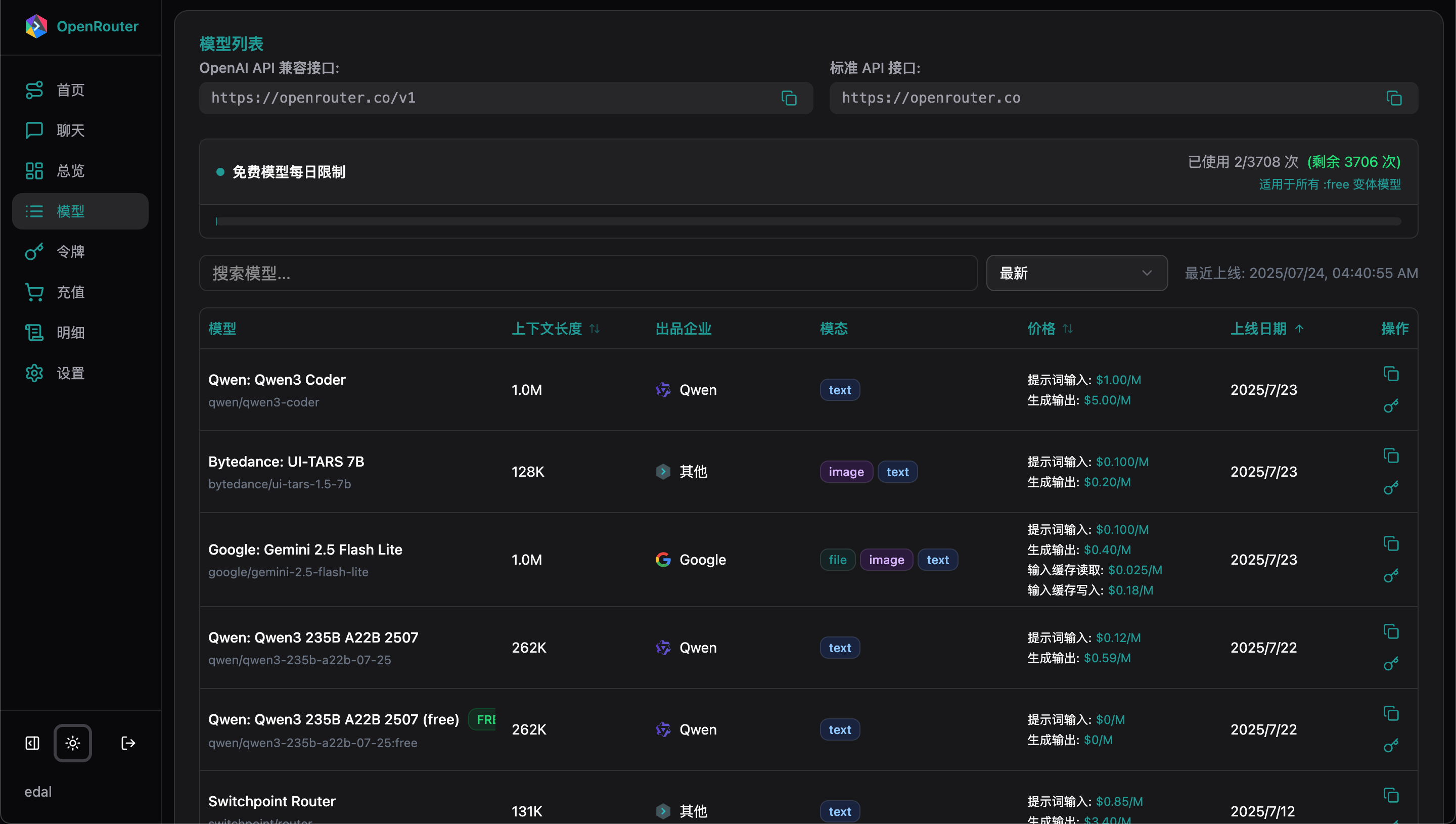
Task: Click the Bytedance: UI-TARS 7B model name
Action: 286,462
